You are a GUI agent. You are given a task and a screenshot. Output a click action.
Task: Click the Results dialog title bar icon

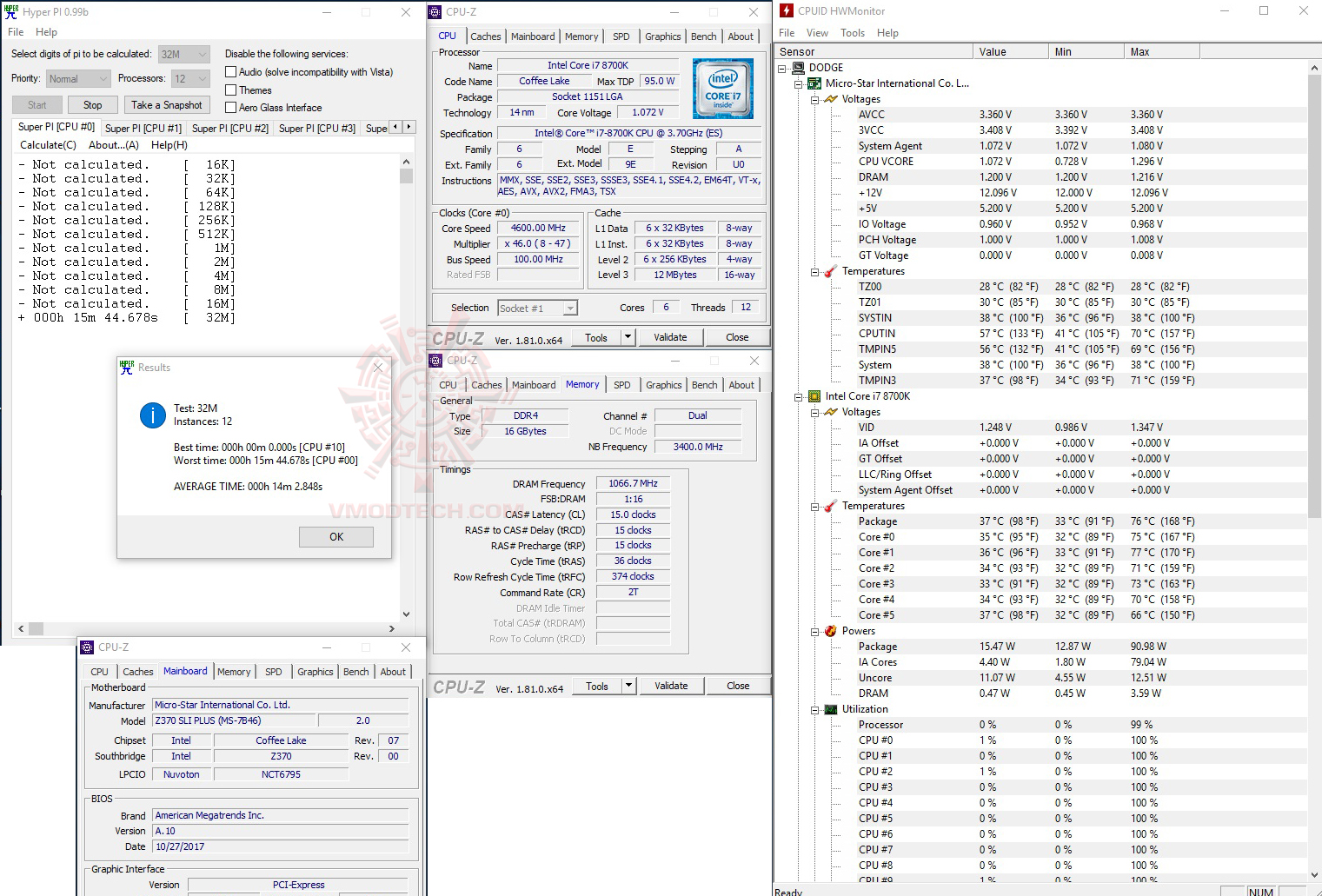(127, 368)
